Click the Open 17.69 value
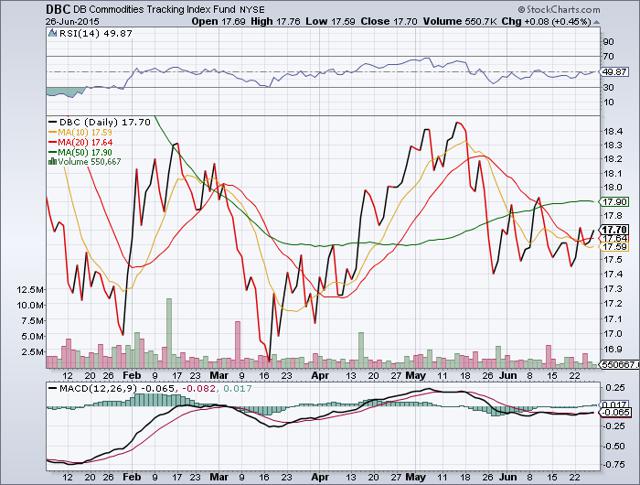Screen dimensions: 640x485 coord(218,21)
